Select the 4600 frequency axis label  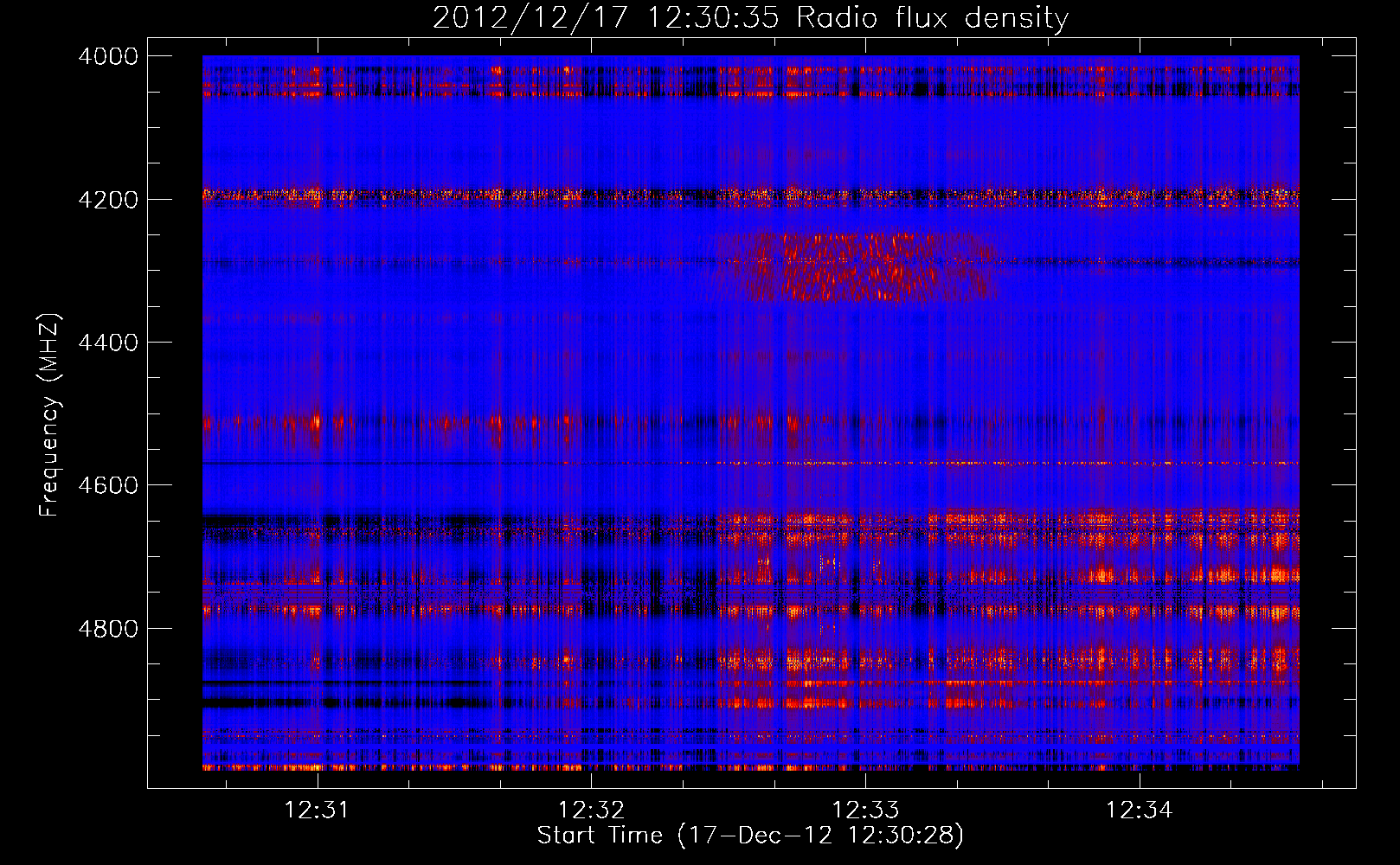[108, 485]
